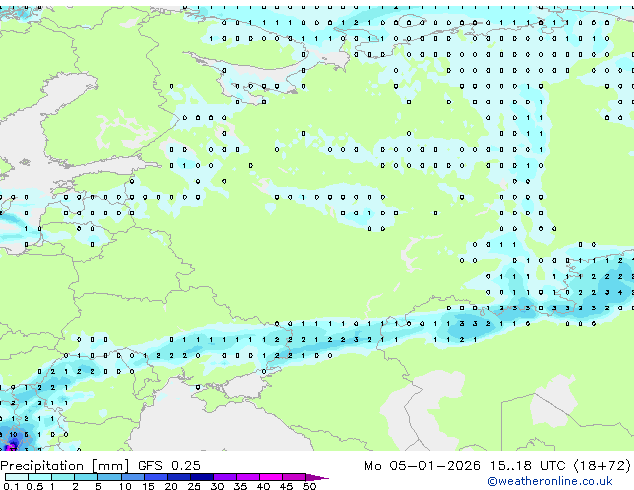The image size is (634, 490).
Task: Click the '30' legend scale value
Action: (217, 486)
